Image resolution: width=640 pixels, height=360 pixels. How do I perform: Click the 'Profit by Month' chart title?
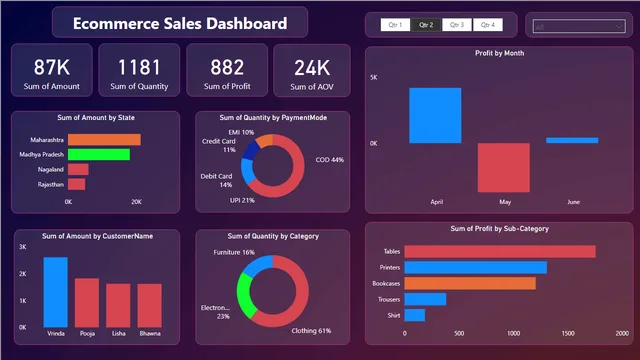499,53
